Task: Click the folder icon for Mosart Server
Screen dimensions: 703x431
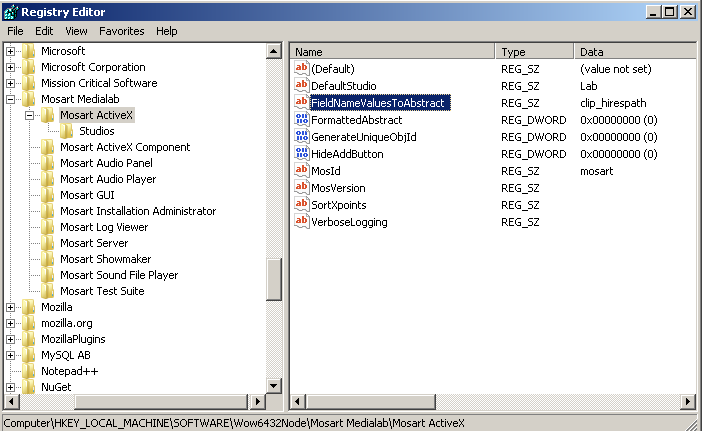Action: click(x=48, y=243)
